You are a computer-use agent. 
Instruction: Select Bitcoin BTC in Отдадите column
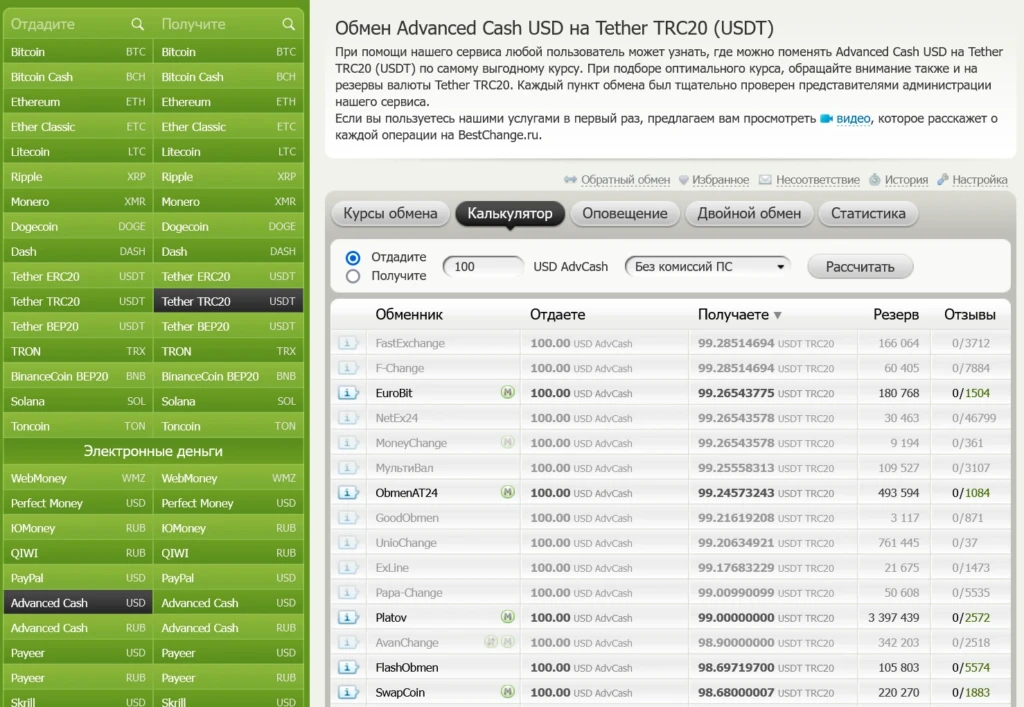78,52
